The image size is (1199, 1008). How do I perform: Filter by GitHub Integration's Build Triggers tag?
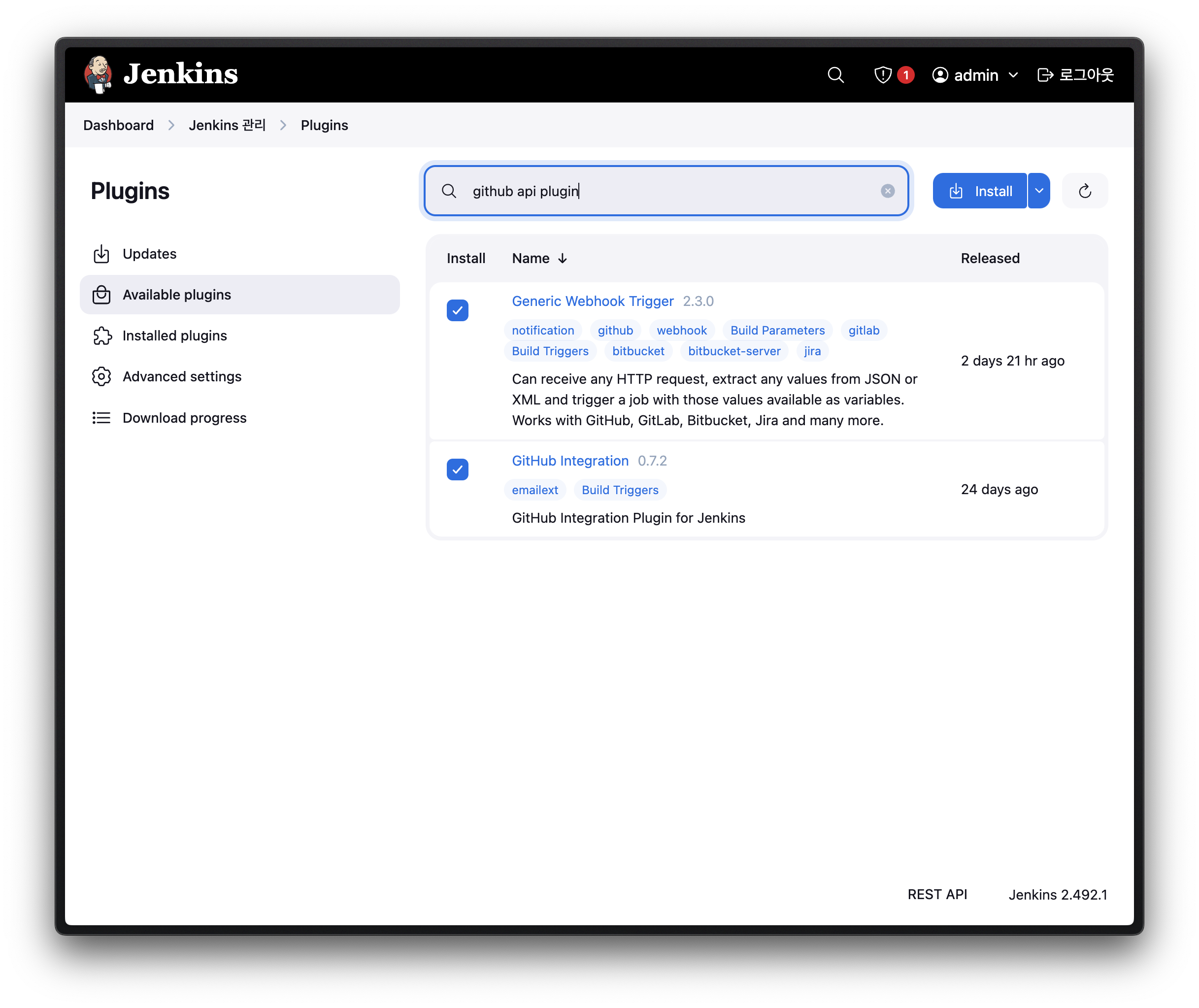pos(620,490)
